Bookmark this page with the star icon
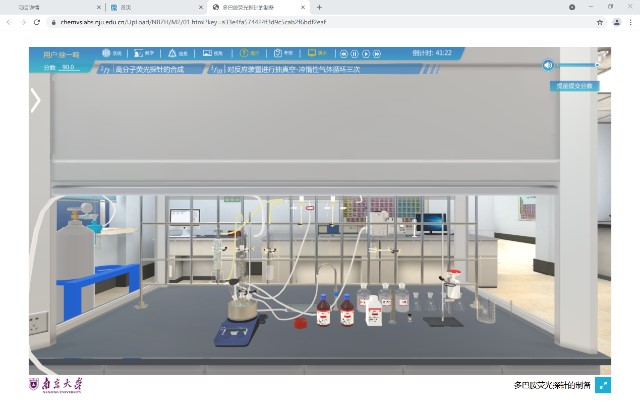 [600, 21]
